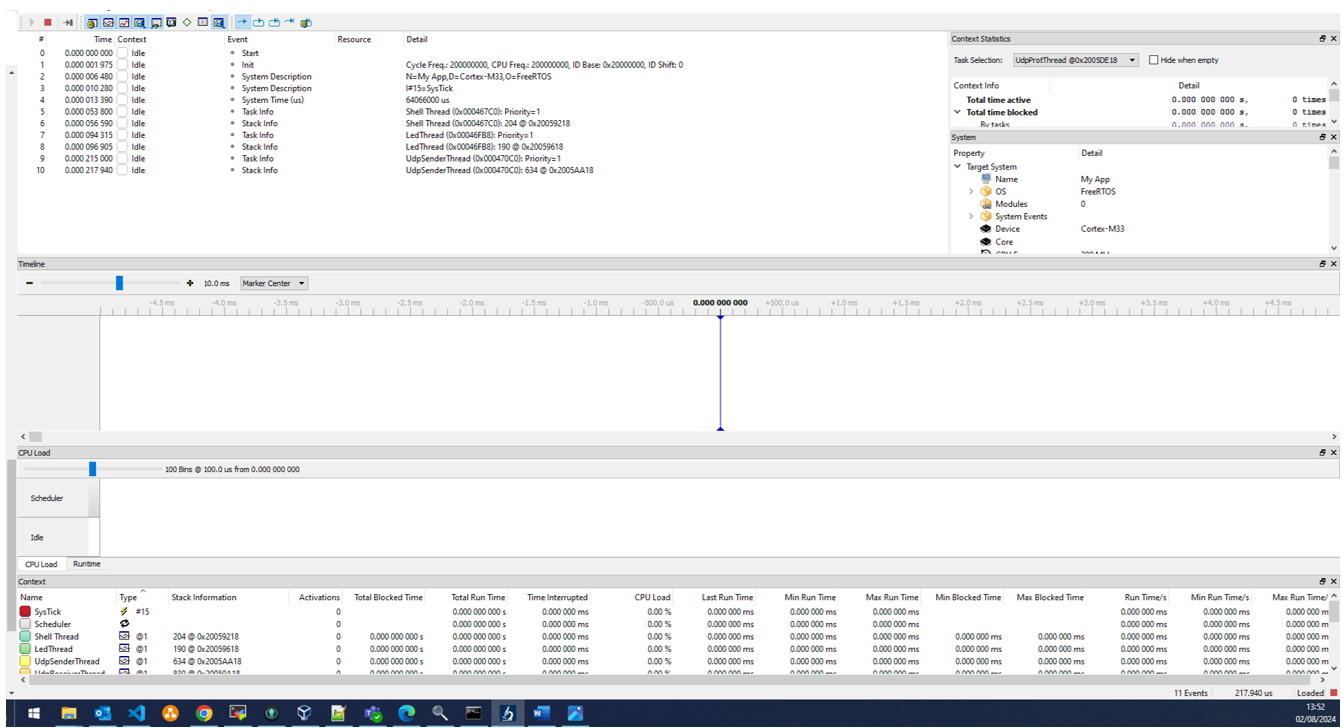This screenshot has height=728, width=1343.
Task: Expand the OS FreeRTOS tree node
Action: click(x=971, y=191)
